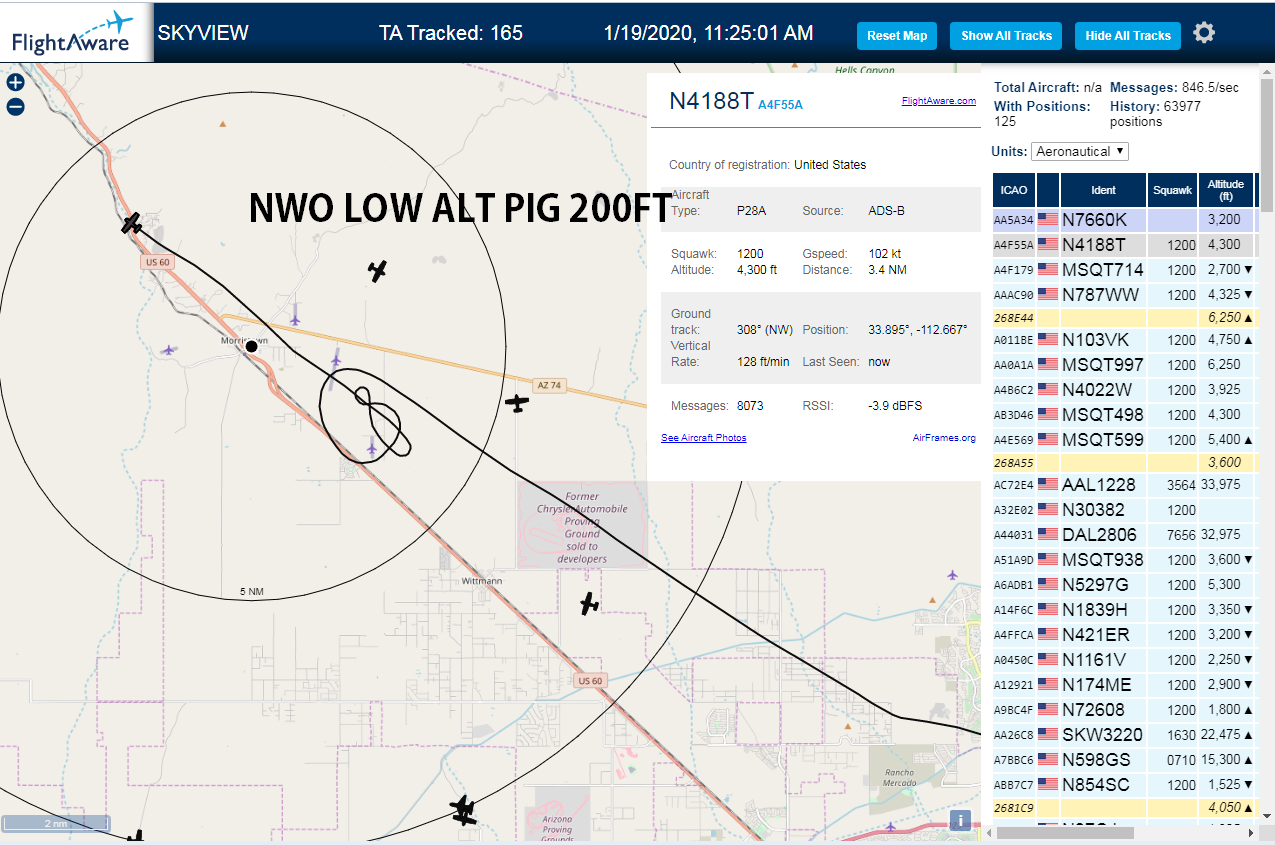Click the FlightAware logo
The image size is (1275, 845).
coord(74,33)
